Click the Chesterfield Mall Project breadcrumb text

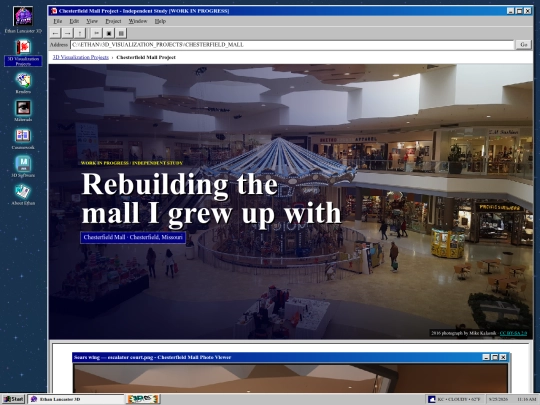[x=146, y=57]
